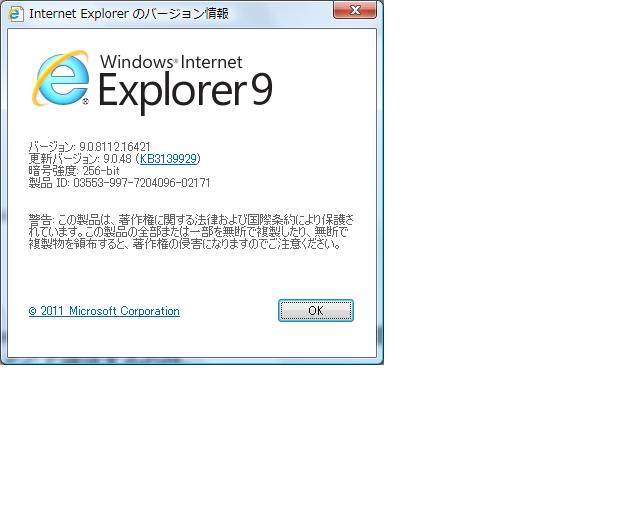Open the KB3139929 update link
The height and width of the screenshot is (512, 640).
168,159
